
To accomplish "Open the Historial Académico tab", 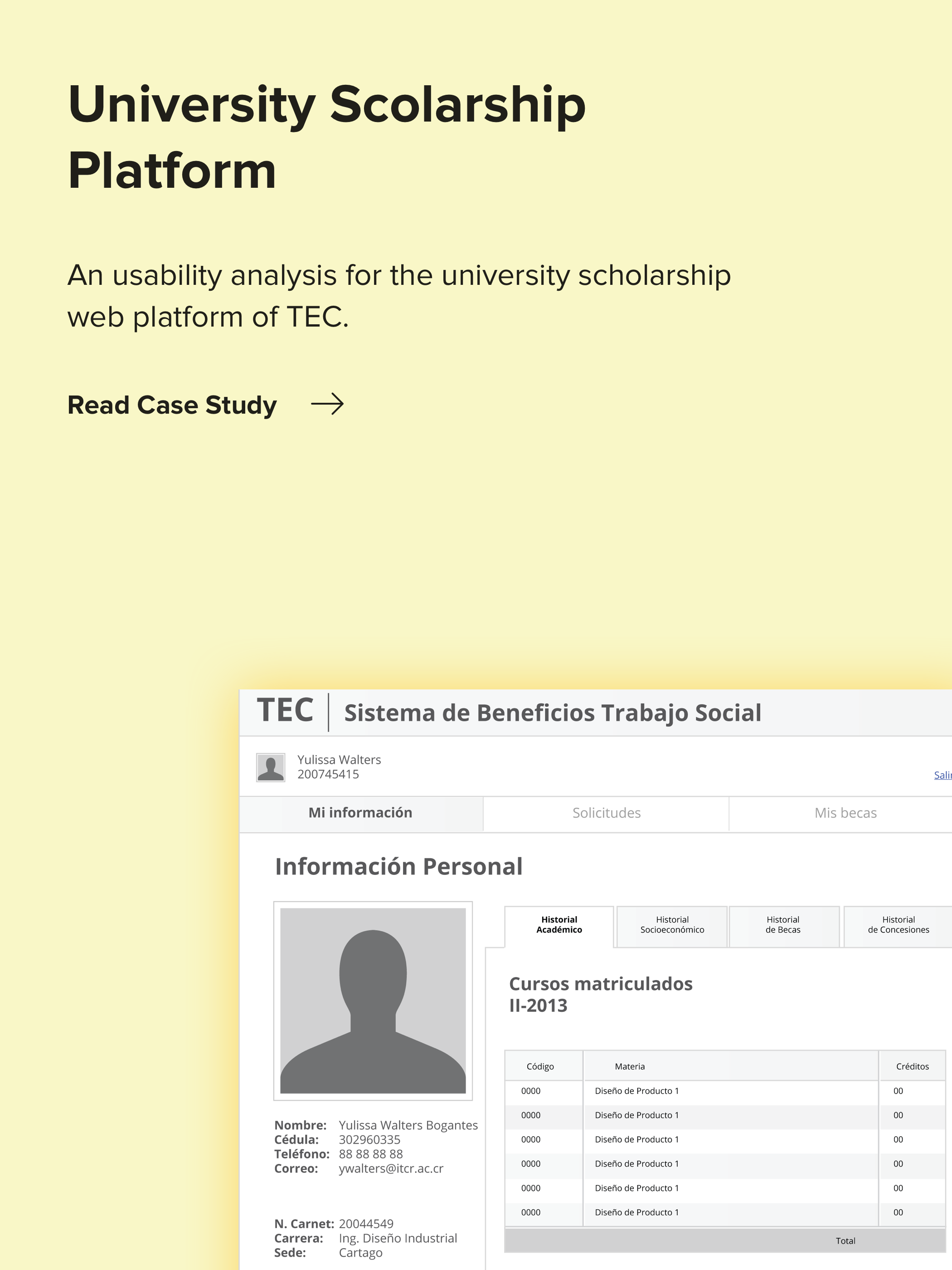I will (559, 925).
